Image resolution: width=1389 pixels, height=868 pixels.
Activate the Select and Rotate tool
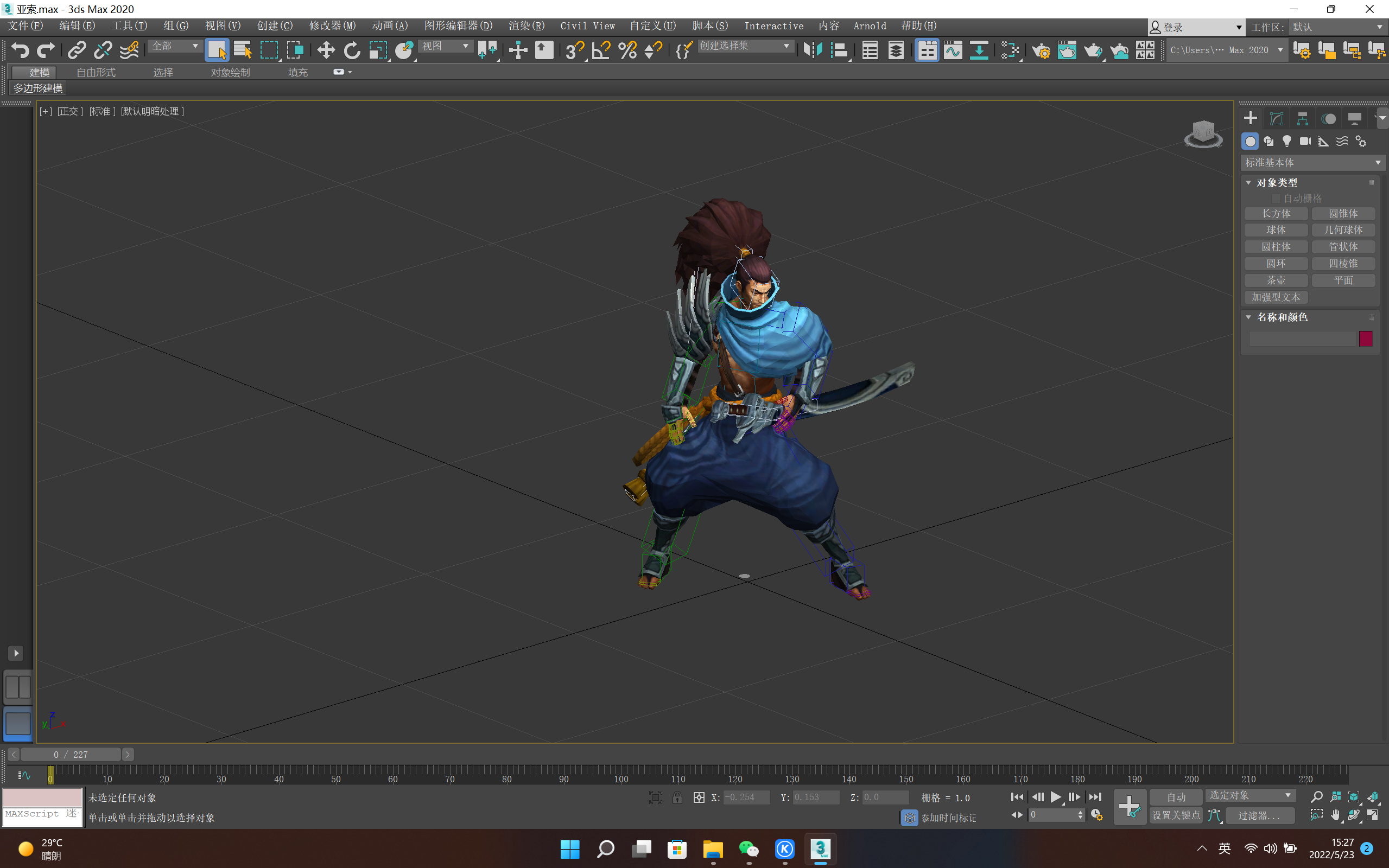coord(352,50)
